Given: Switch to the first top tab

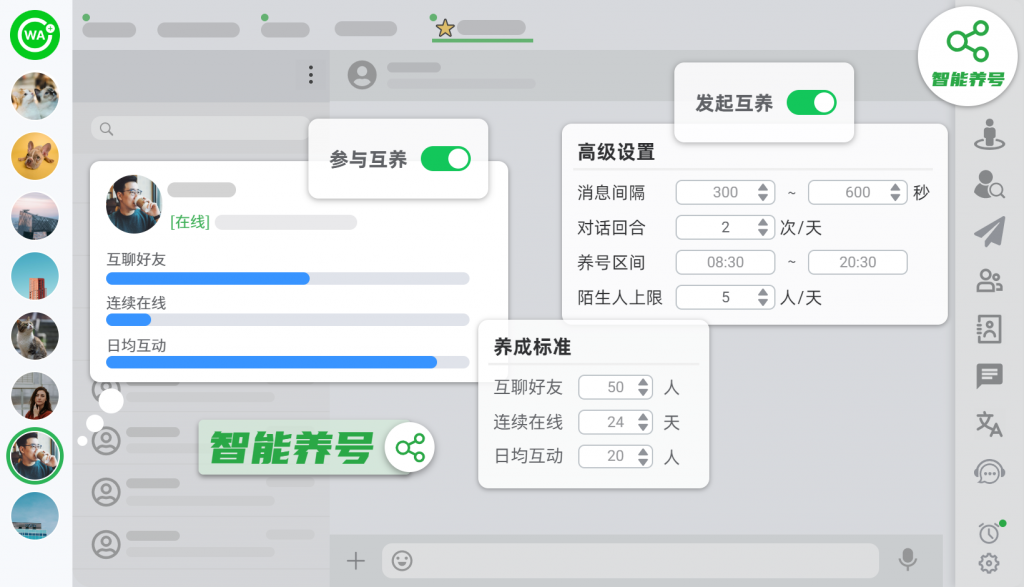Looking at the screenshot, I should [x=109, y=30].
